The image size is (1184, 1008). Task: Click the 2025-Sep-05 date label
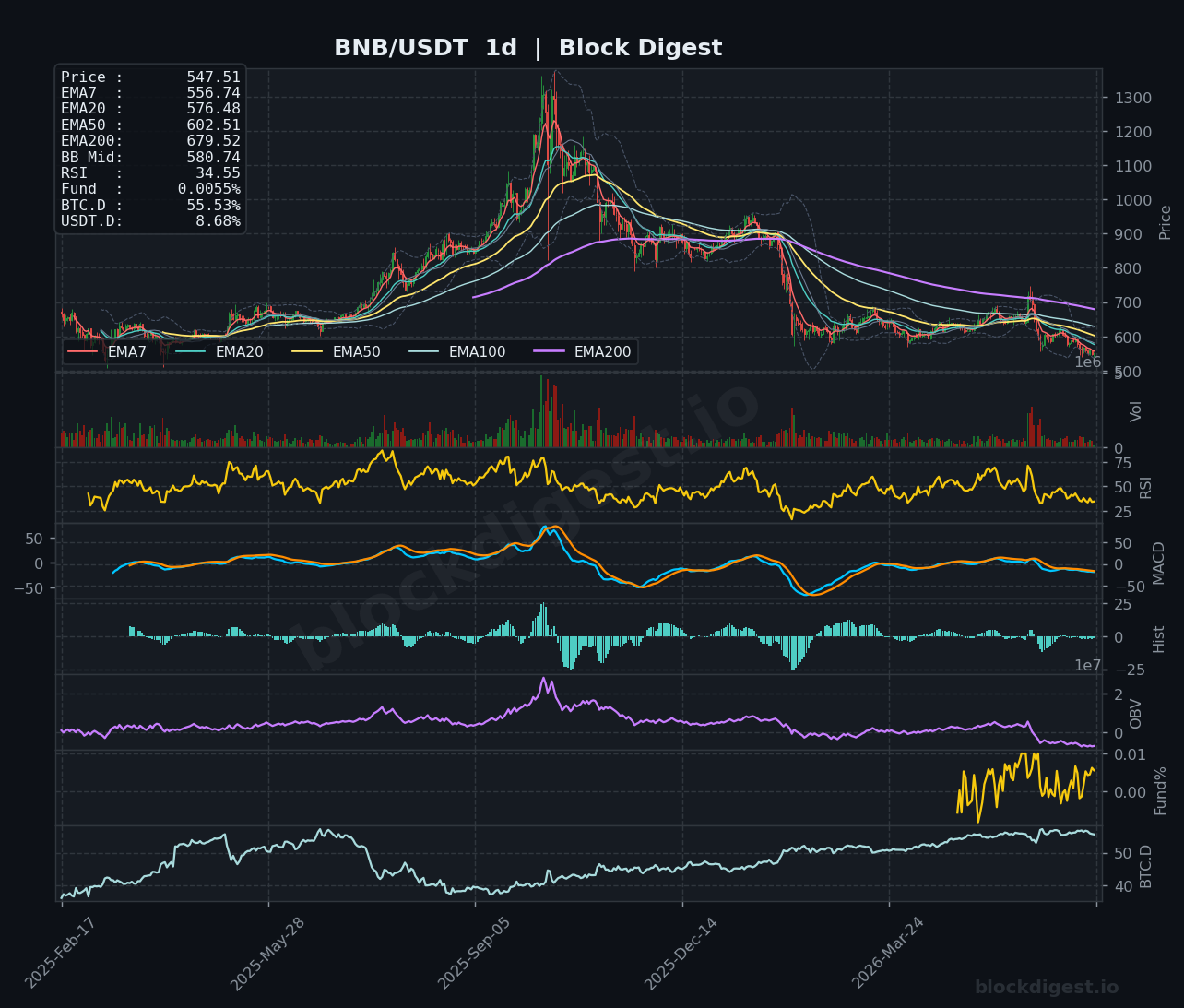(474, 954)
